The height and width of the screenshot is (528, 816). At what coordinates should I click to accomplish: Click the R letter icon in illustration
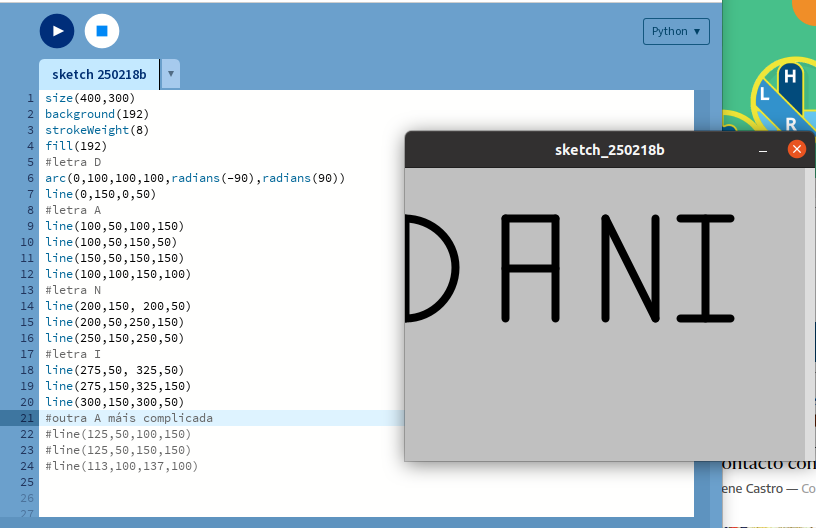click(790, 123)
